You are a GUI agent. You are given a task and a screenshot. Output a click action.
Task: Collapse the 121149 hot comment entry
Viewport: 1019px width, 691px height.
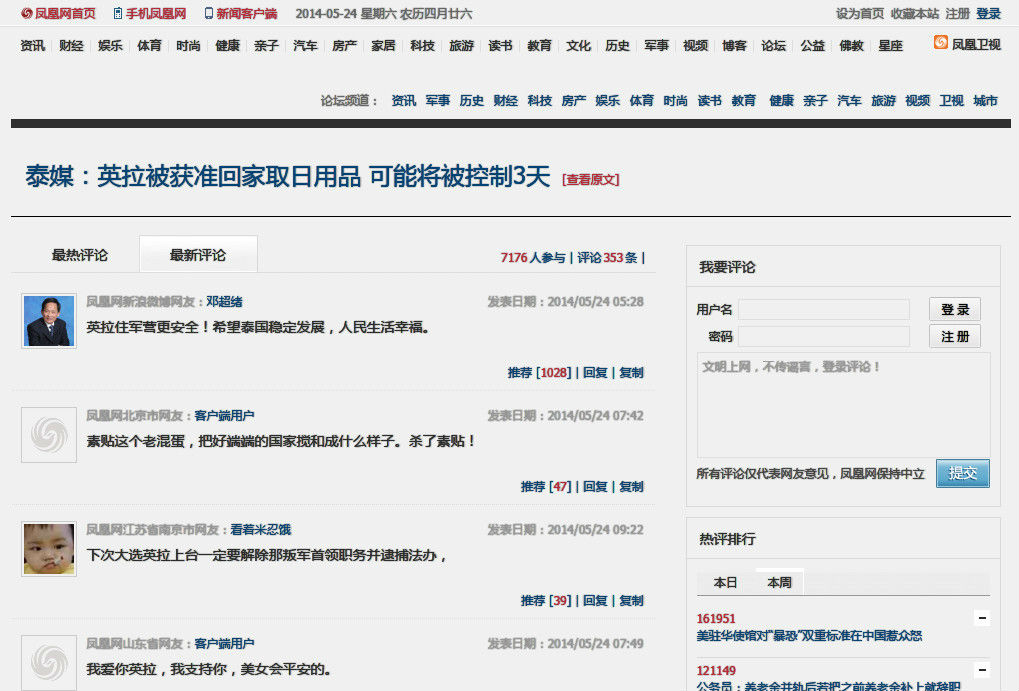click(x=984, y=668)
